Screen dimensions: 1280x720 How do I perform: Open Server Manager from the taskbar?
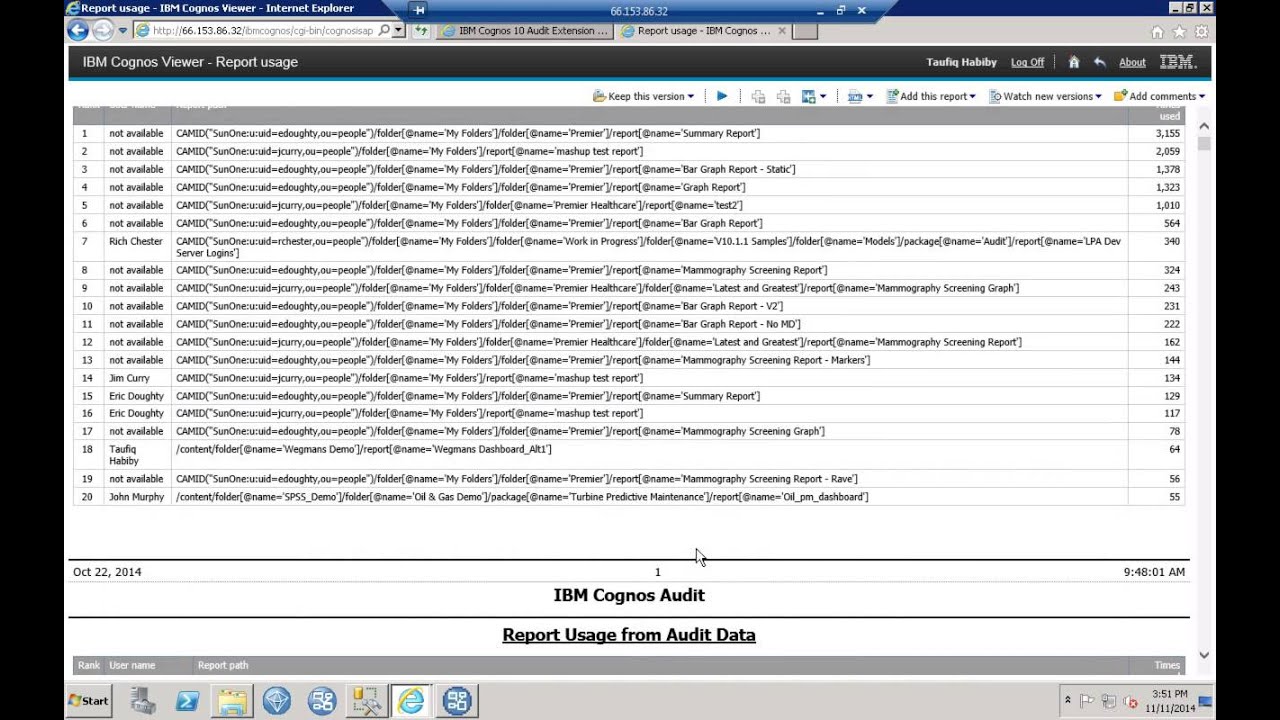[143, 700]
